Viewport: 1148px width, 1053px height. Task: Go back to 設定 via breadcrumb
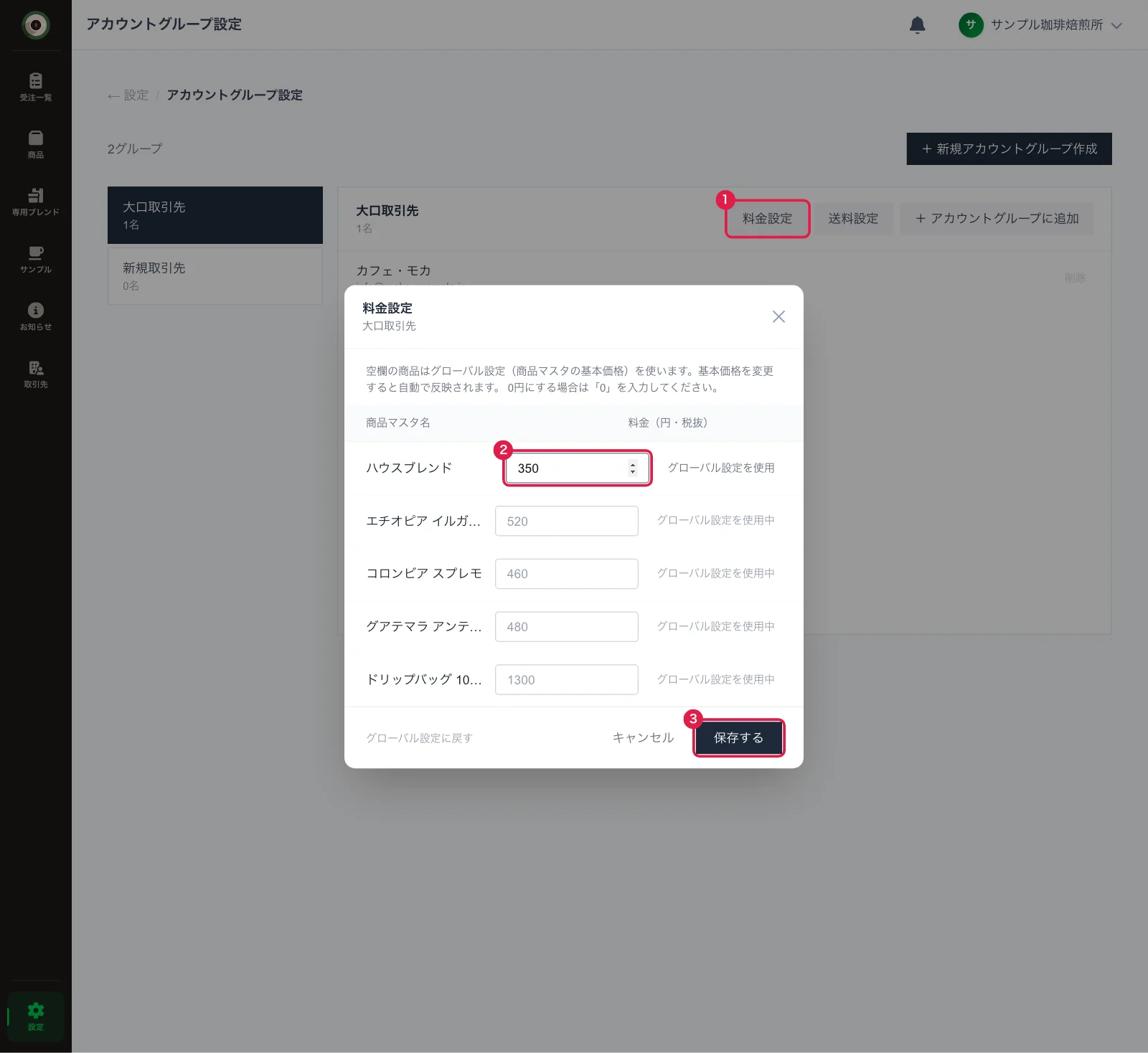coord(128,95)
